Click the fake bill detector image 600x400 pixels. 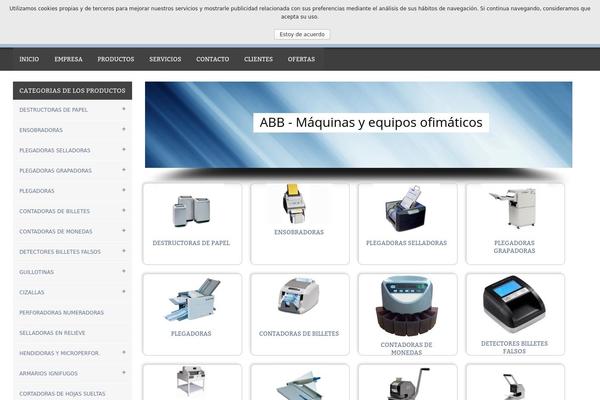[514, 304]
